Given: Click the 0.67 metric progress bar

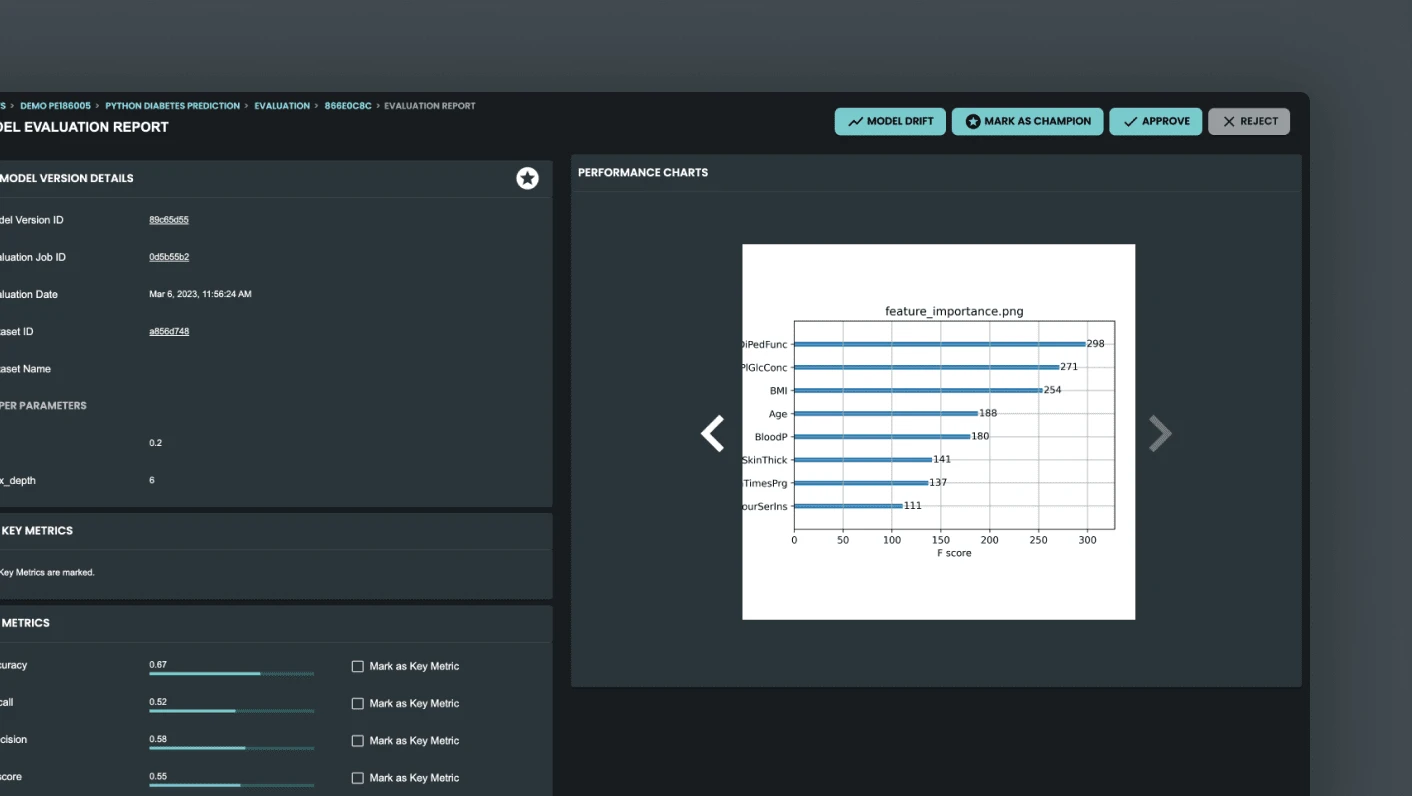Looking at the screenshot, I should click(x=231, y=674).
